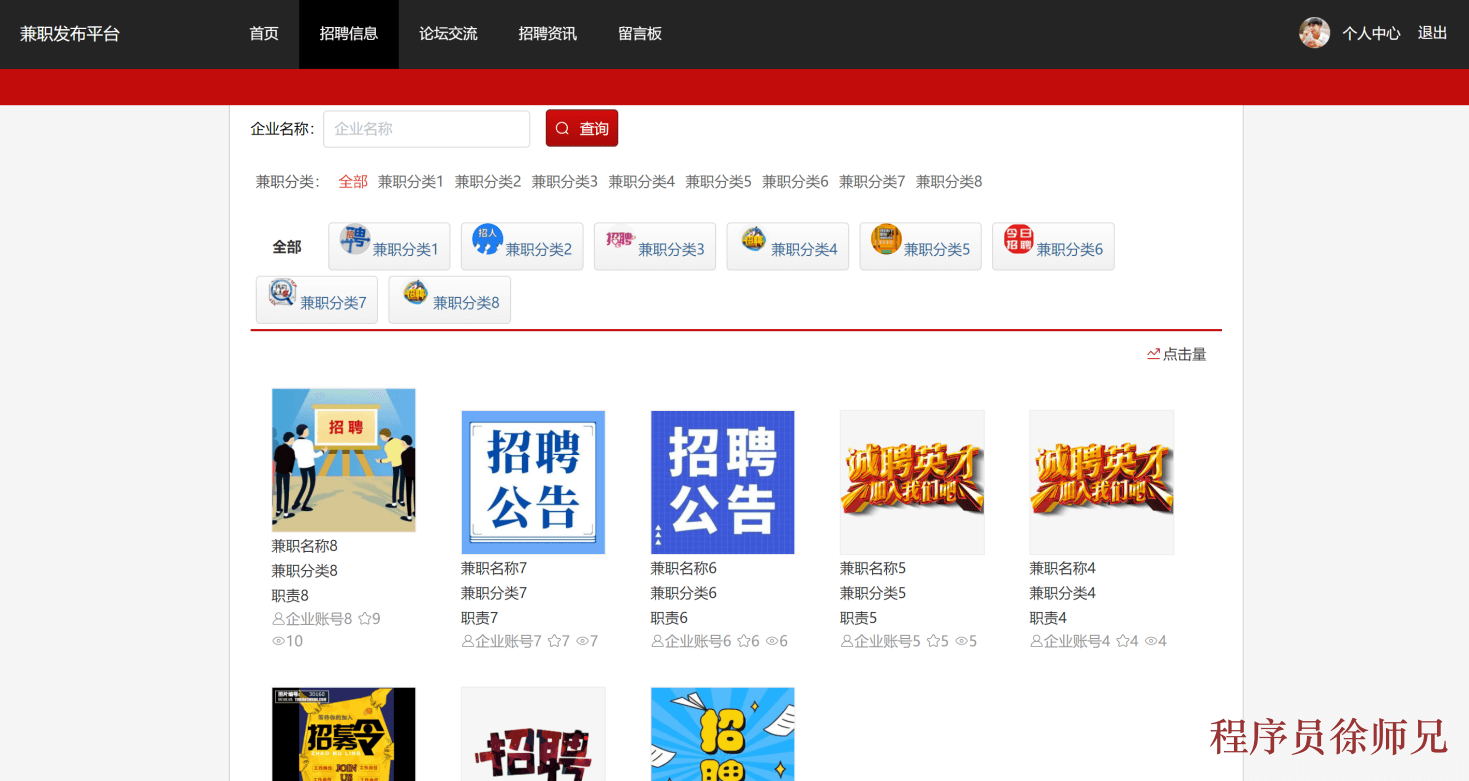Open the 兼职分类6 category card

(1053, 246)
